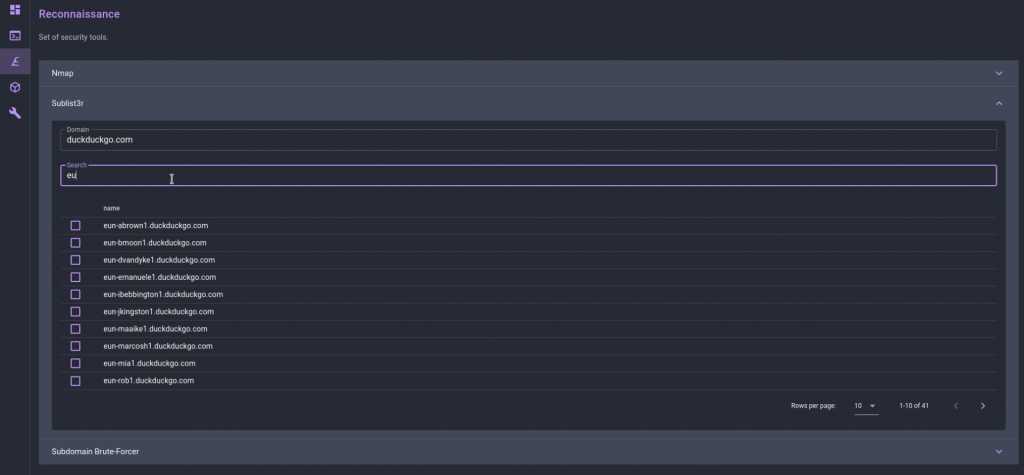
Task: Tick the eun-rob1.duckduckgo.com checkbox
Action: tap(76, 381)
